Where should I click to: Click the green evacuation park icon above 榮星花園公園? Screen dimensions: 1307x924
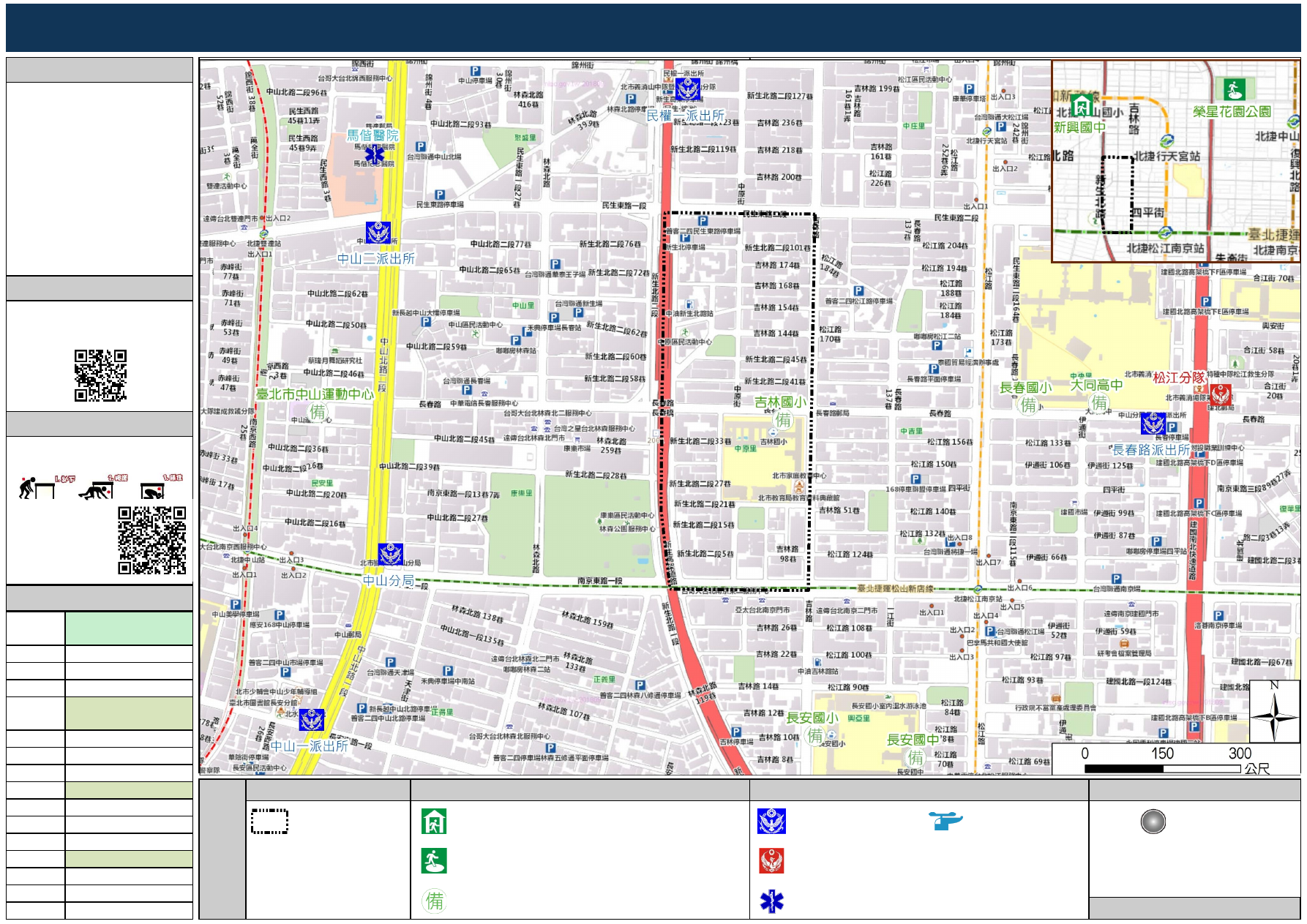coord(1235,89)
